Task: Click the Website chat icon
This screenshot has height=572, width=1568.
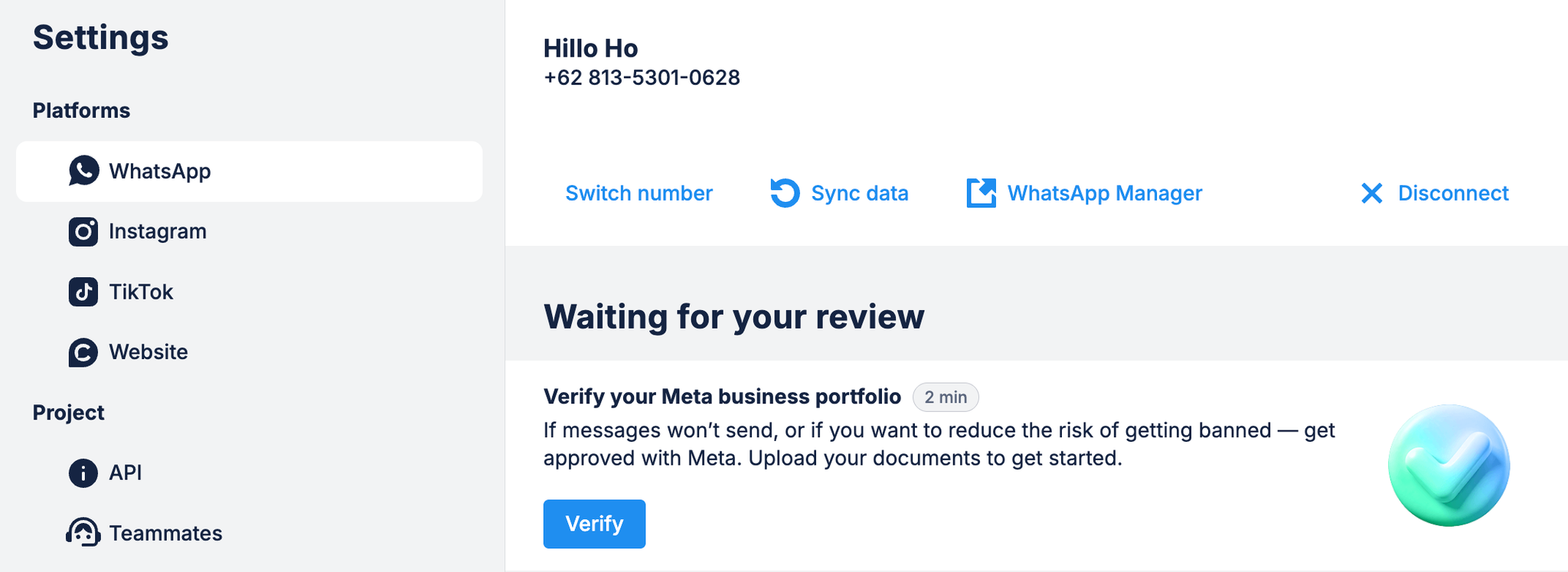Action: point(83,352)
